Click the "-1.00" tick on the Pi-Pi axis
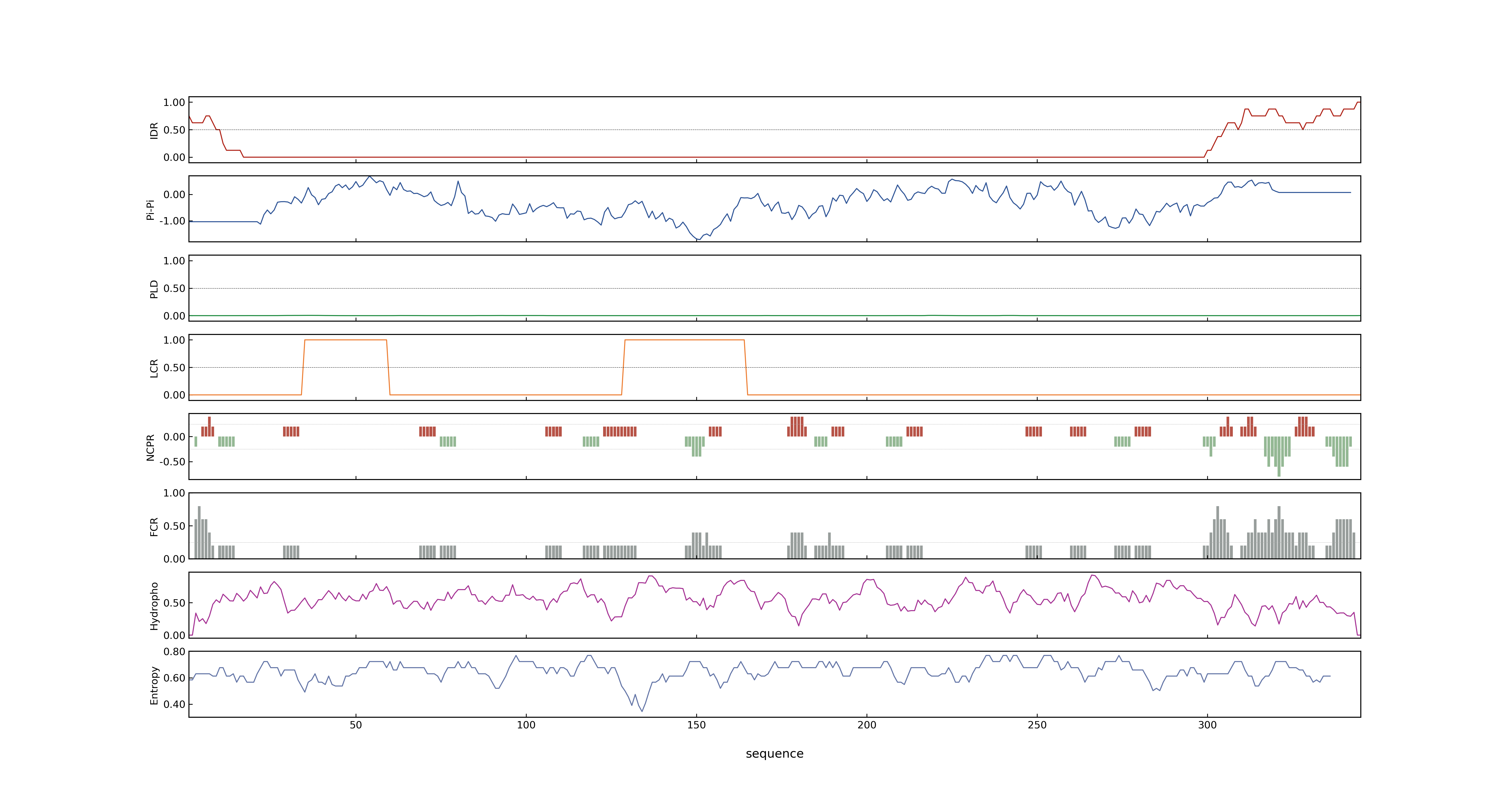 (172, 221)
